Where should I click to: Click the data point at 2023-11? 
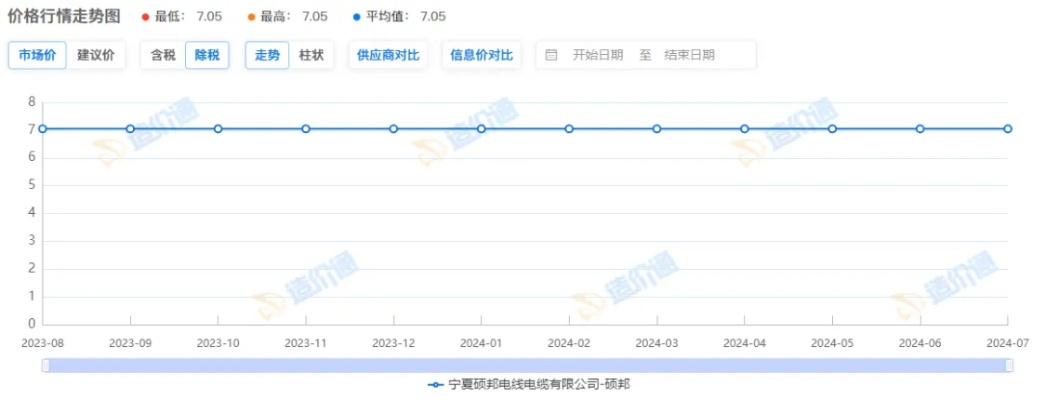[x=306, y=129]
